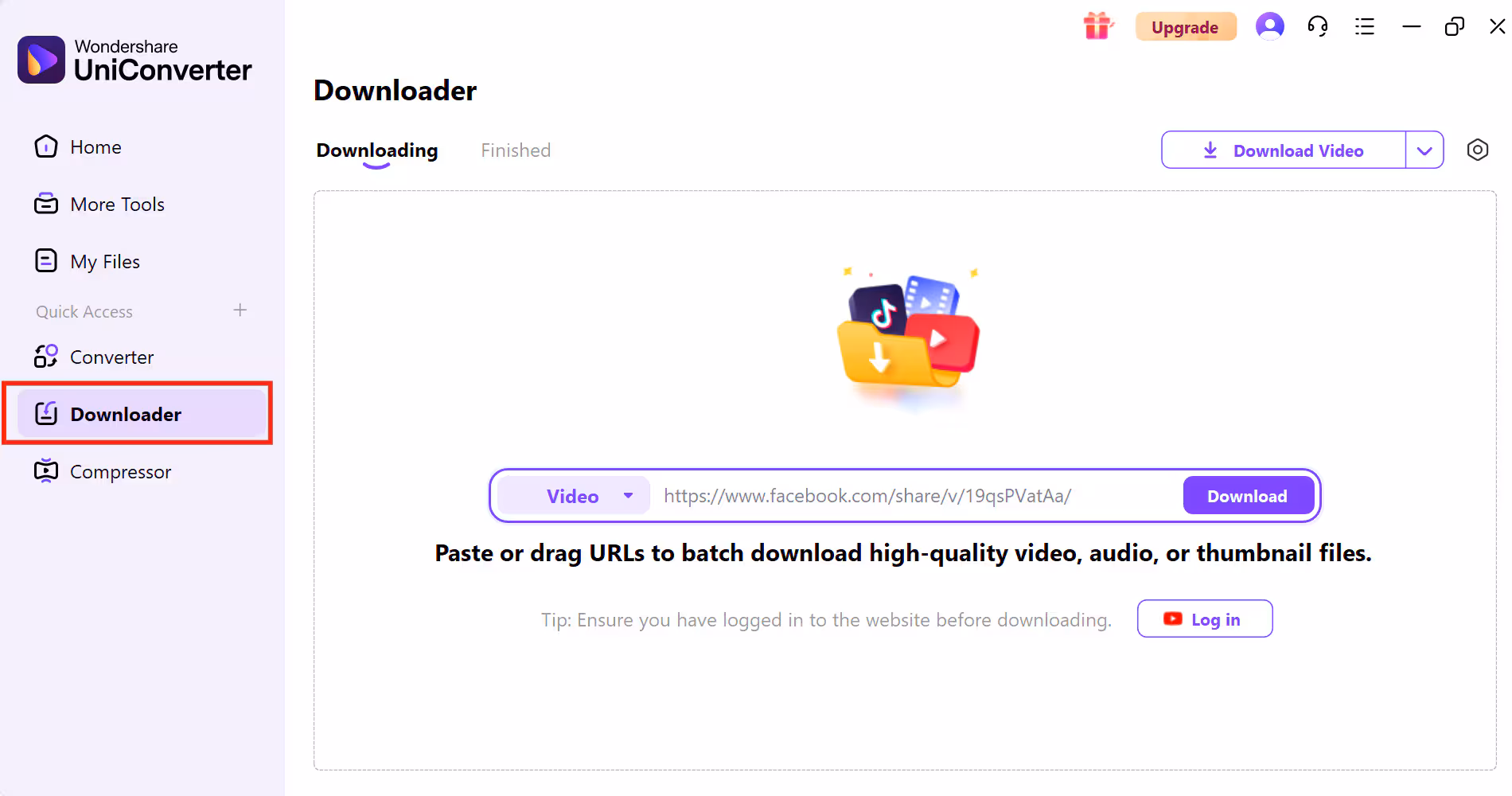
Task: Click the purple Download button
Action: pyautogui.click(x=1248, y=496)
